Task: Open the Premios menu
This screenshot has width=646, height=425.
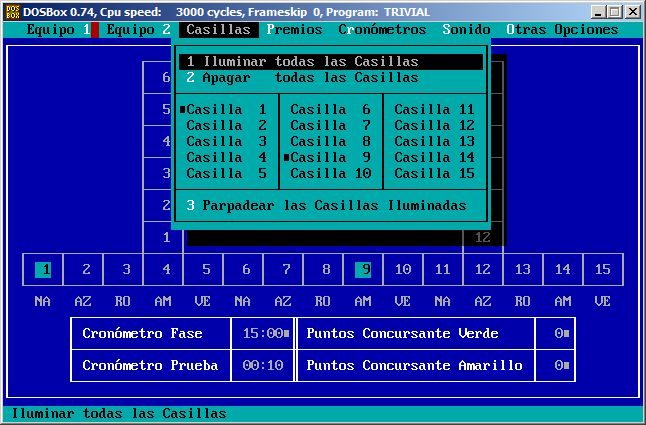Action: [x=294, y=29]
